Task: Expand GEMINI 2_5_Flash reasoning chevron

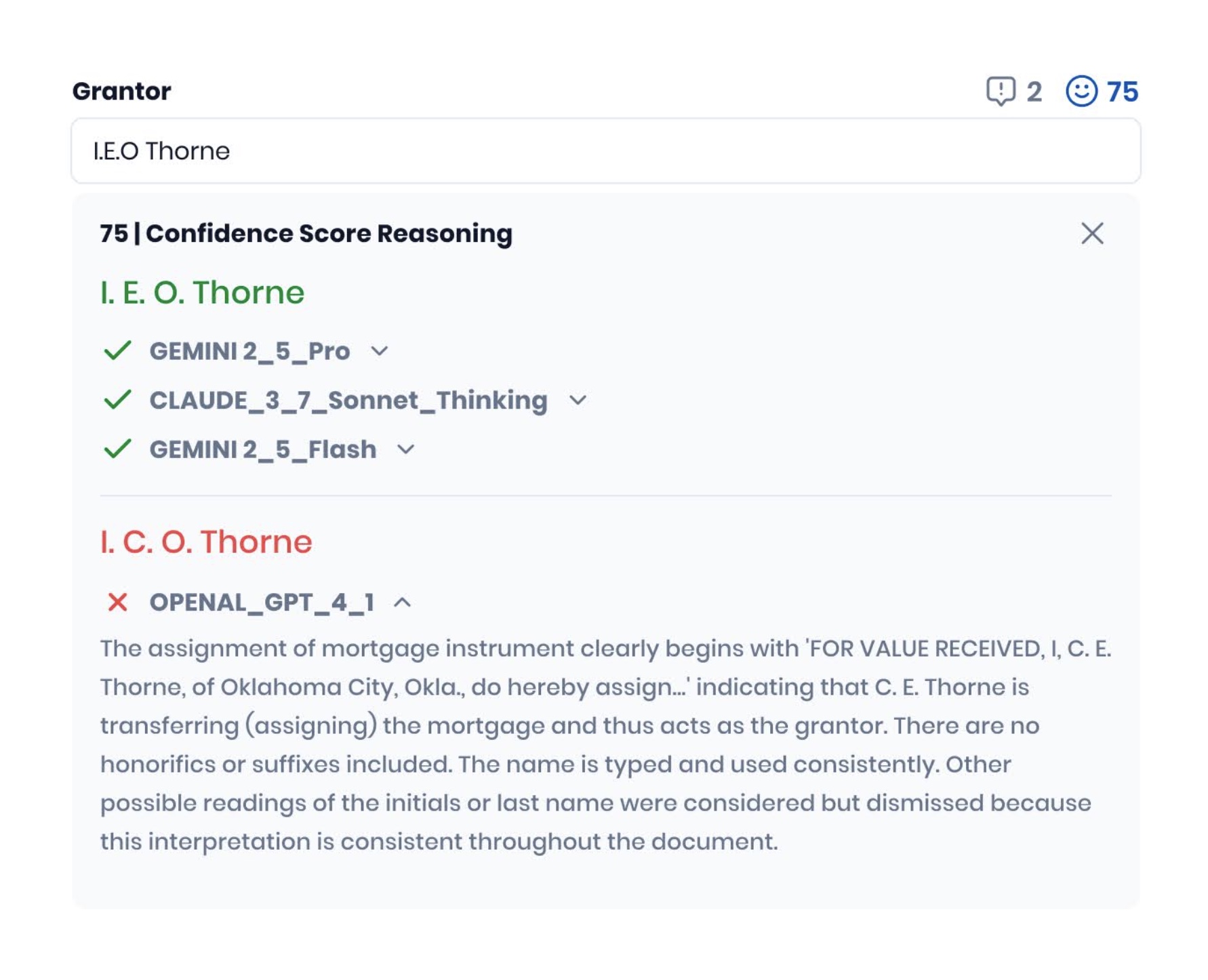Action: (405, 449)
